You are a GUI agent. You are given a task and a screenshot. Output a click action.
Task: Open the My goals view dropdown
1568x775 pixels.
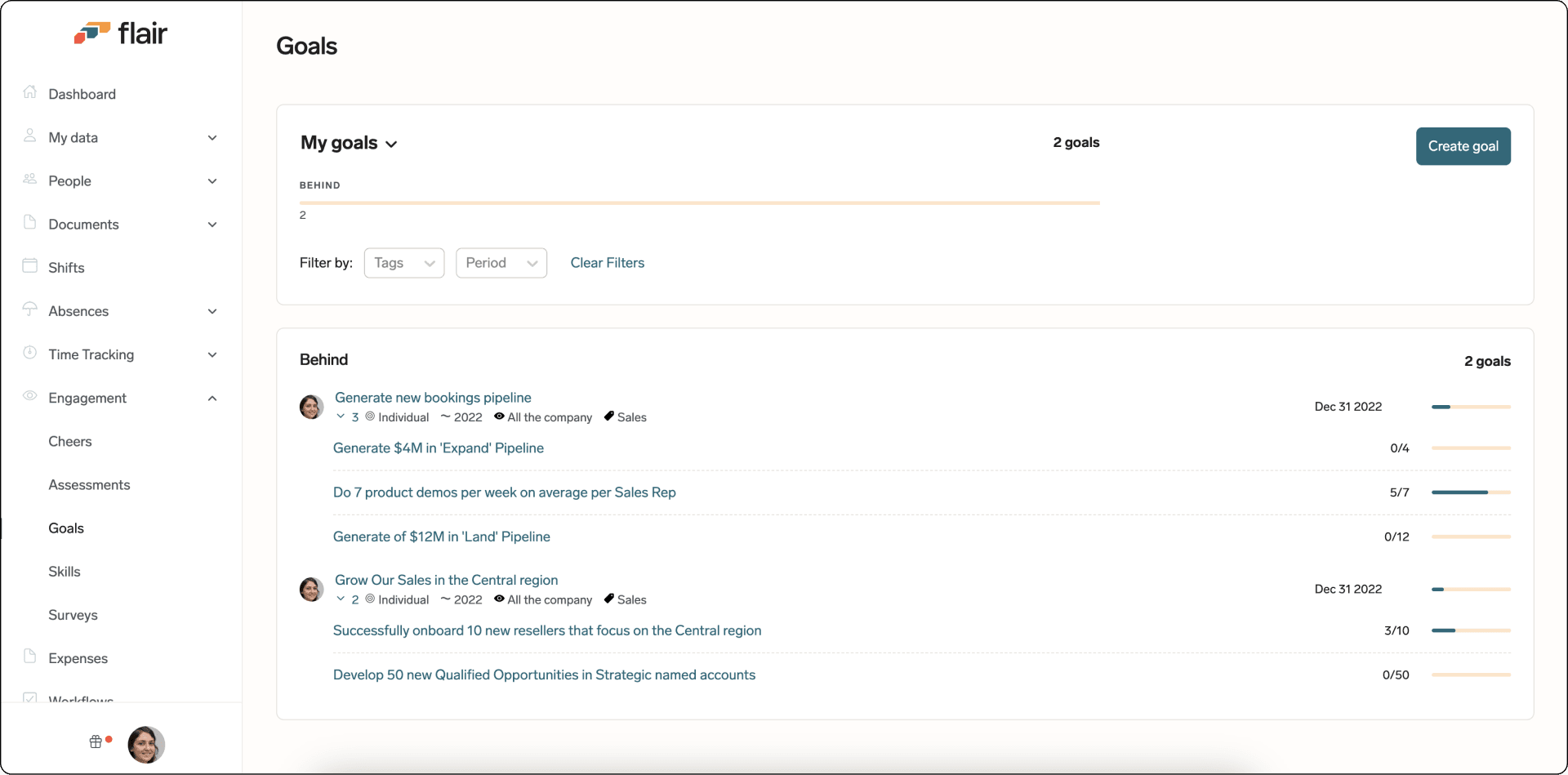pyautogui.click(x=349, y=143)
